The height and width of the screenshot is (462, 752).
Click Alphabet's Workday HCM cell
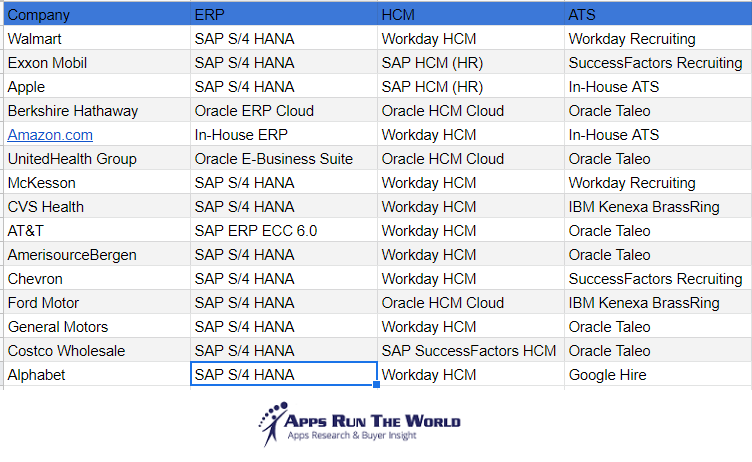point(471,374)
